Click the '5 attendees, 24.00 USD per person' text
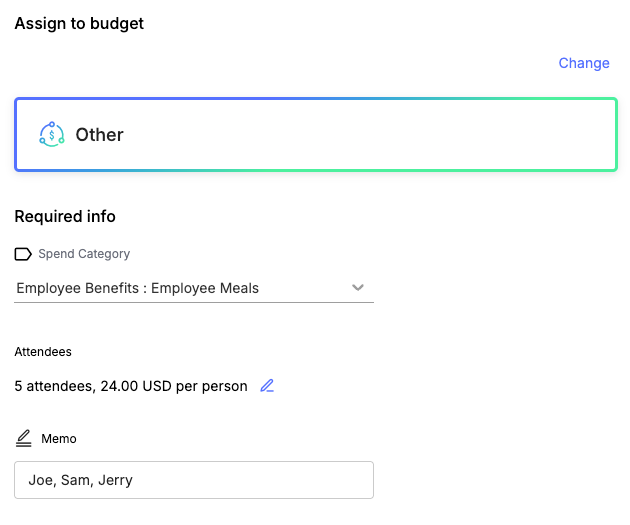Screen dimensions: 630x525 point(131,386)
